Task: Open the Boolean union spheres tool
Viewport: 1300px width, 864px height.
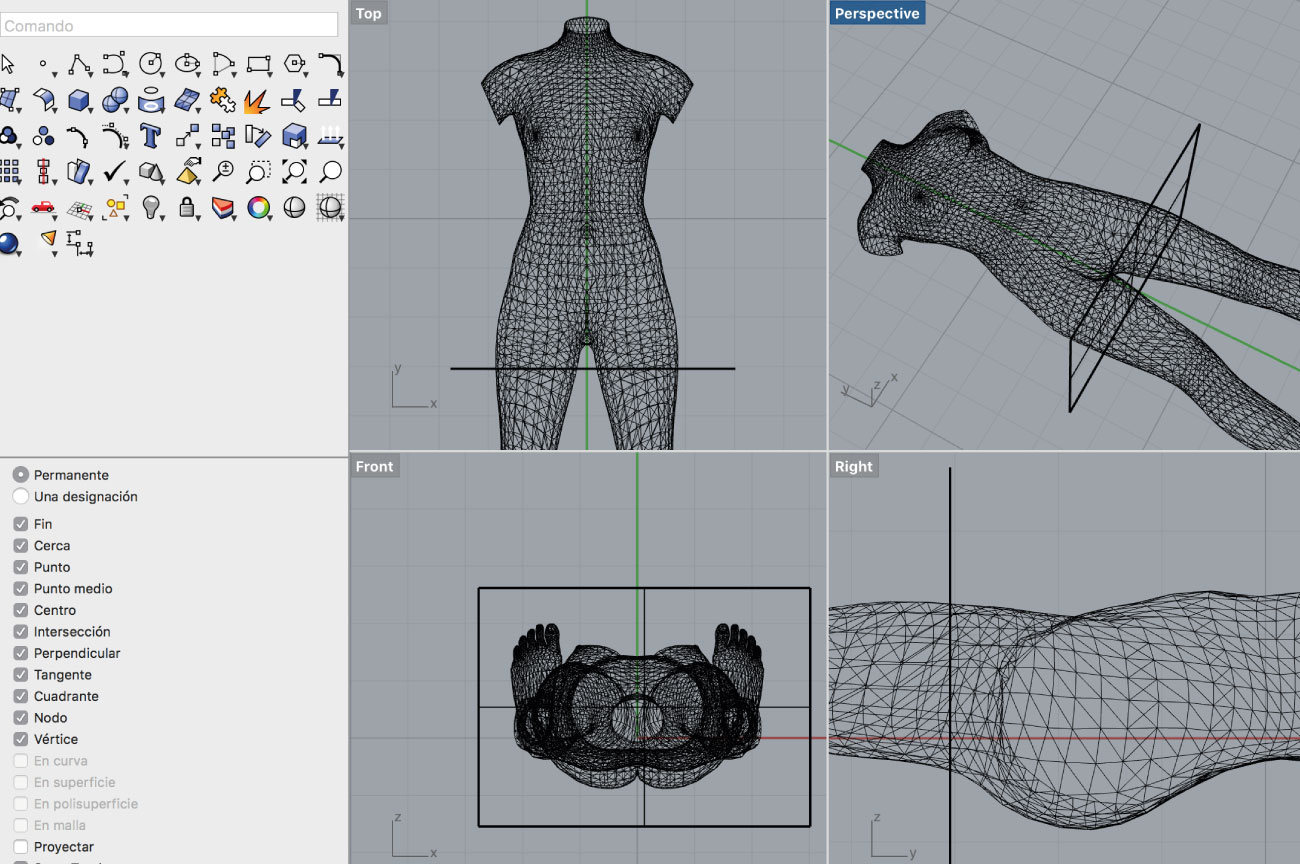Action: click(115, 100)
